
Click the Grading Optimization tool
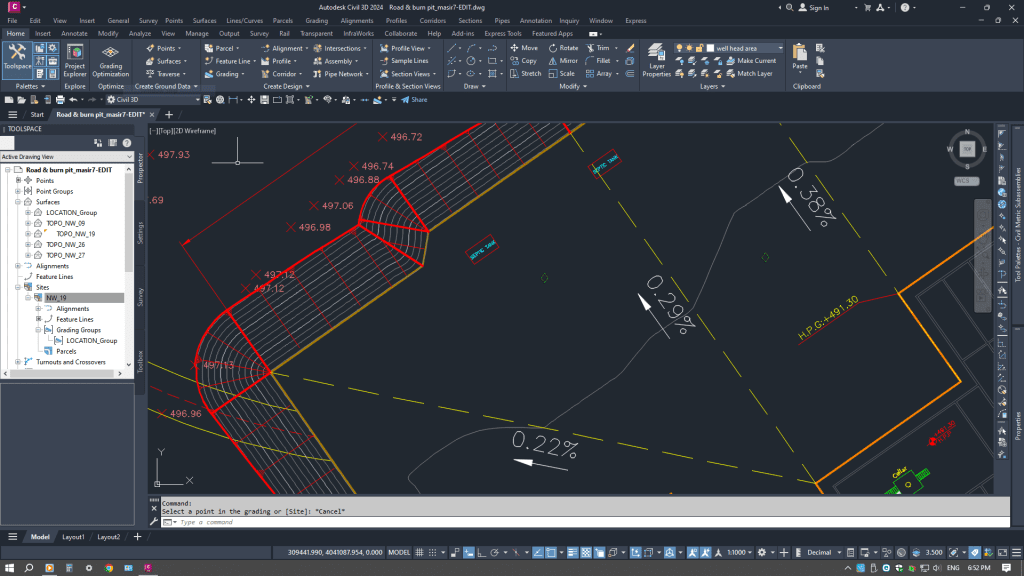tap(111, 60)
